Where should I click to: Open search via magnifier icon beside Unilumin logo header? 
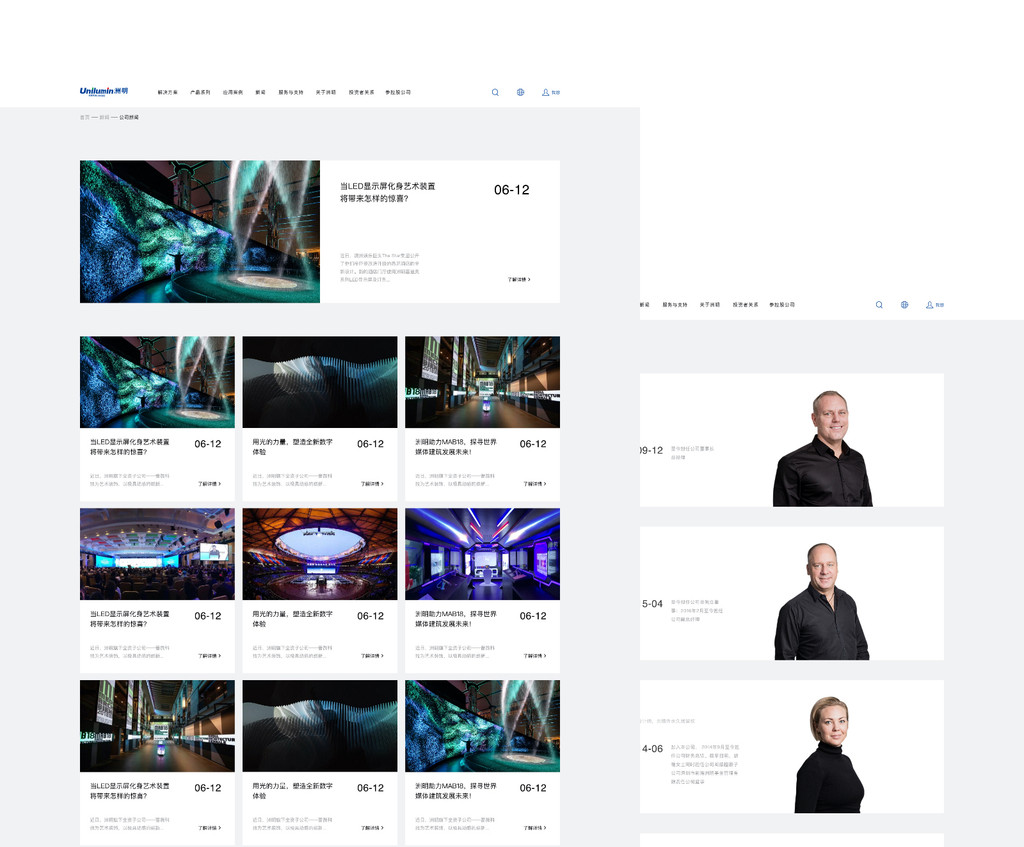pyautogui.click(x=495, y=92)
